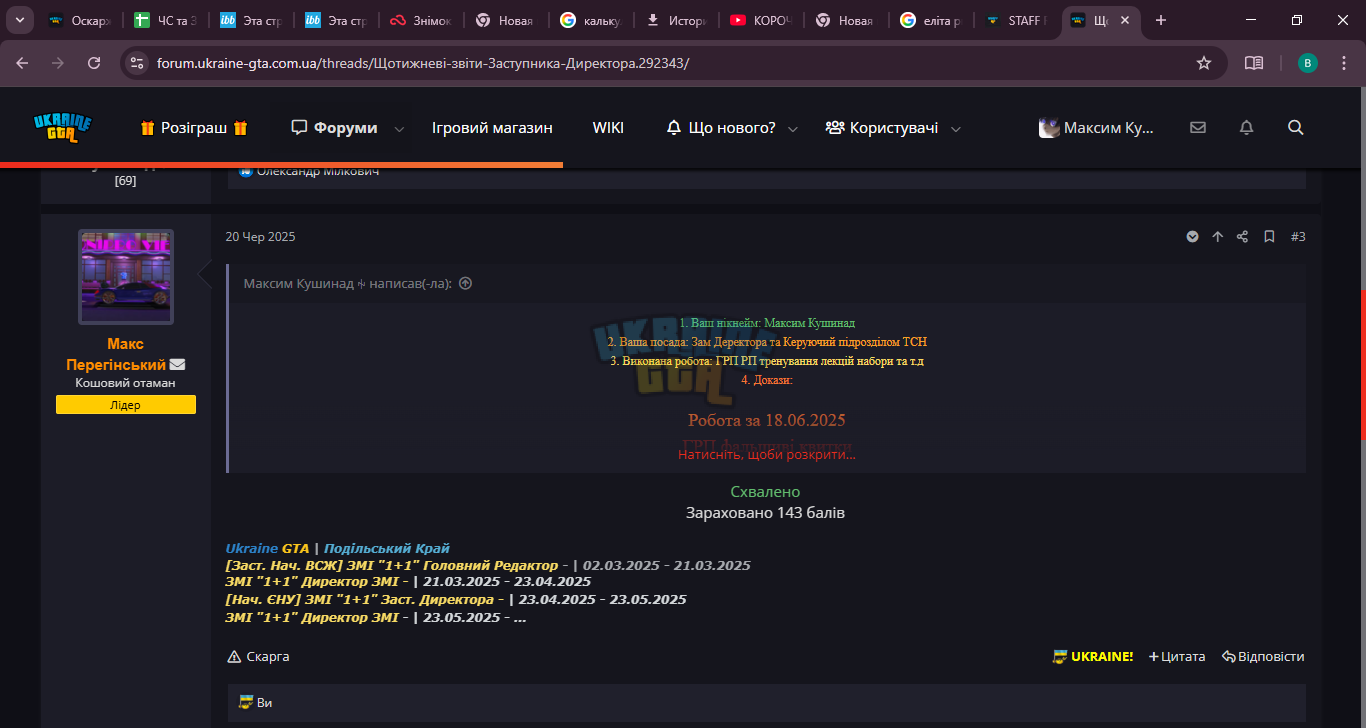Share post #3 via share icon
Viewport: 1366px width, 728px height.
1243,237
